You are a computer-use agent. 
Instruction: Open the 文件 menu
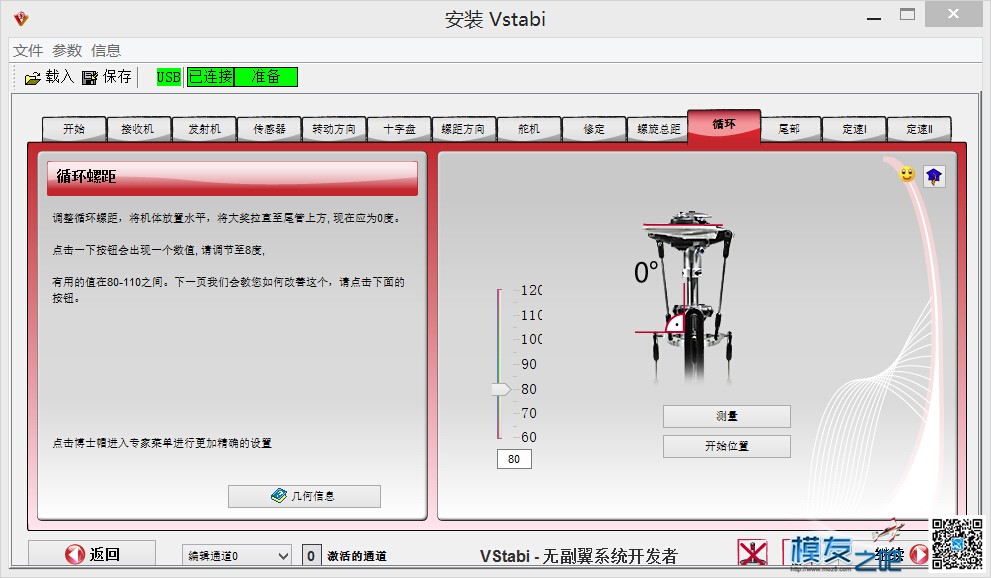28,51
